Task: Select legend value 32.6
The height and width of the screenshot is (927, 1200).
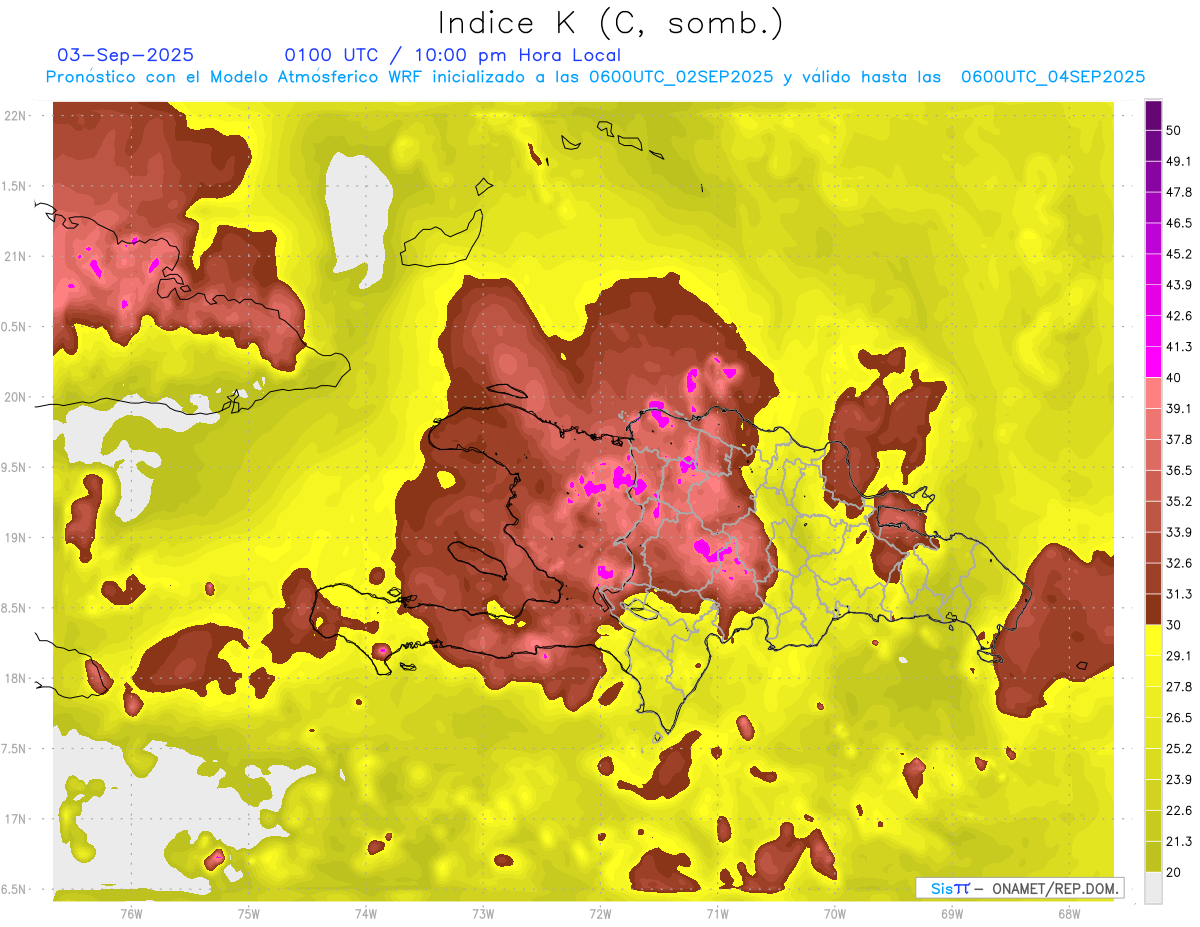Action: pyautogui.click(x=1179, y=564)
